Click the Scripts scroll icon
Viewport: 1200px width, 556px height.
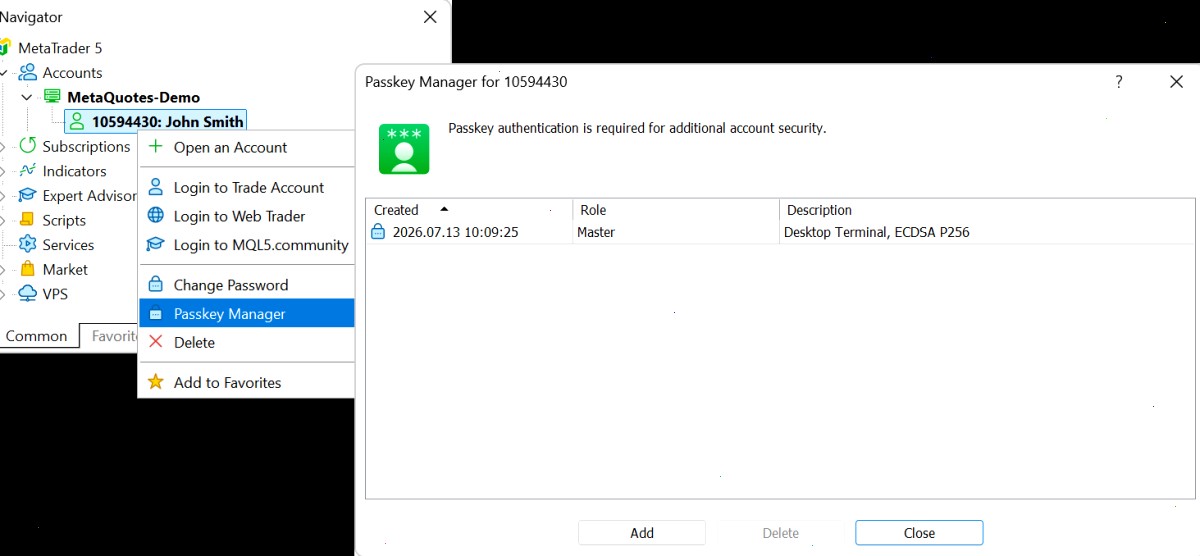click(x=28, y=220)
